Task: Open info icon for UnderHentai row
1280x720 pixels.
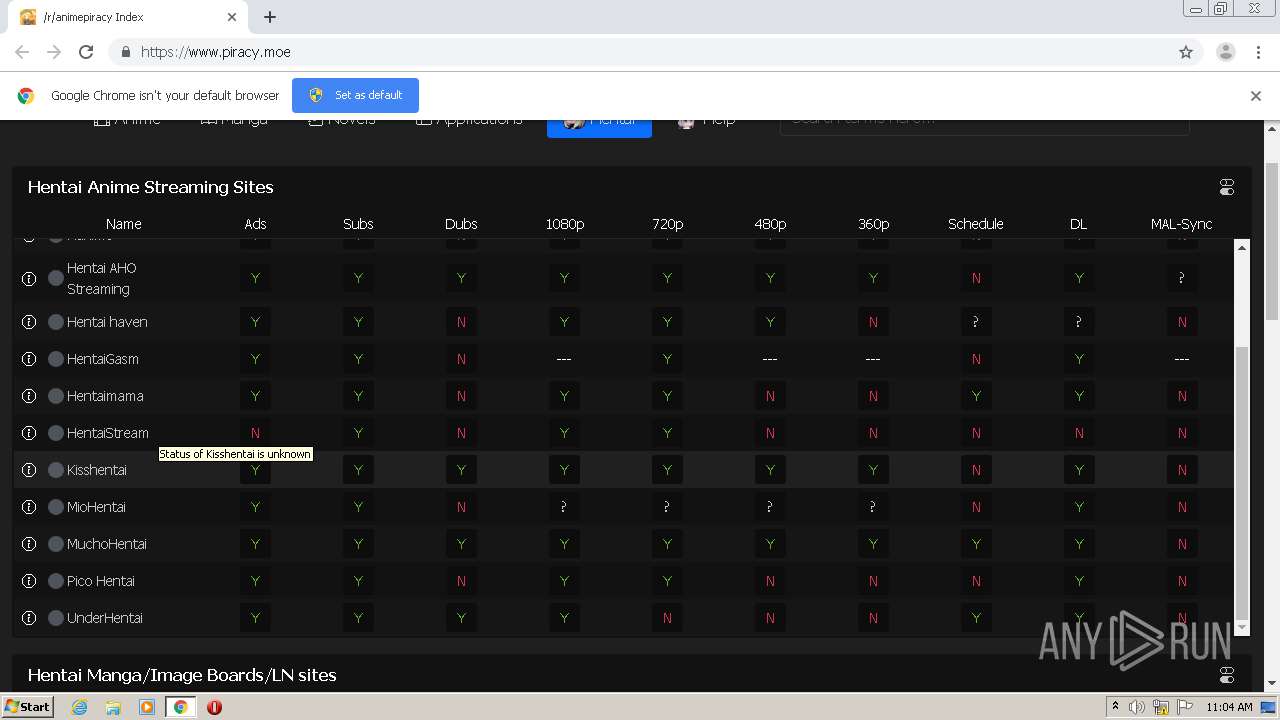Action: [x=29, y=618]
